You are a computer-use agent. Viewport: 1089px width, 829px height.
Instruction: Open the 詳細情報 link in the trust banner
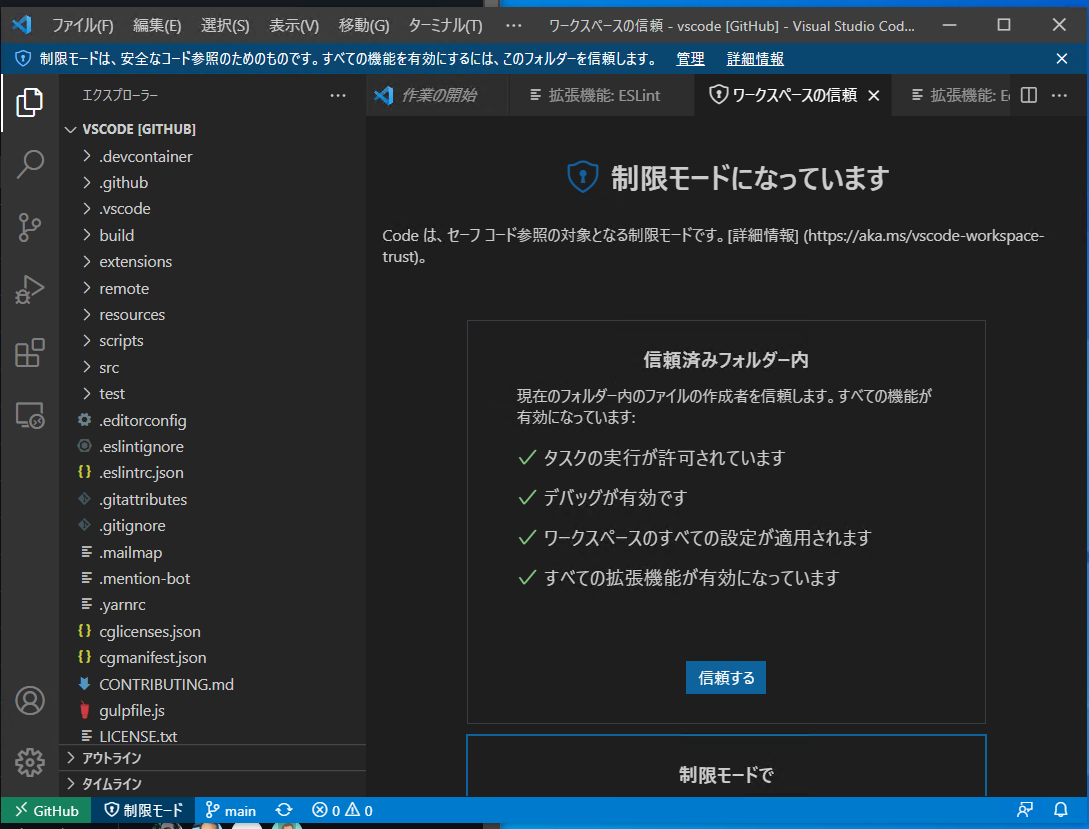753,60
